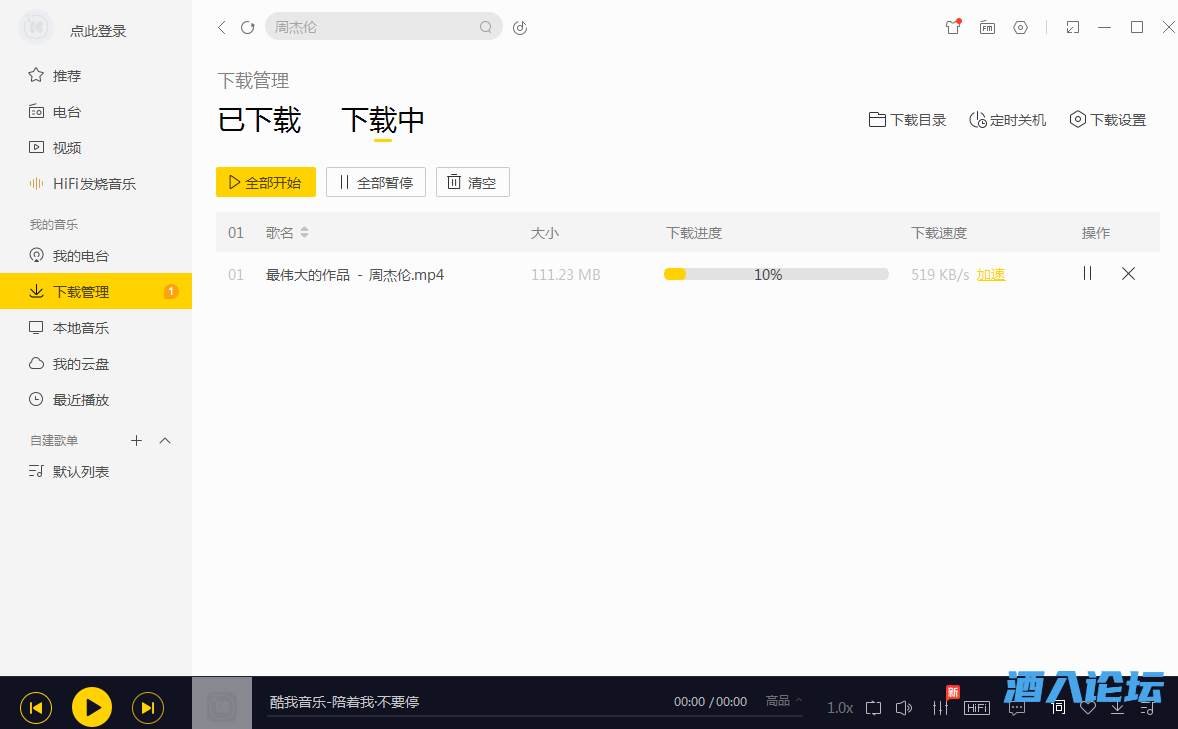
Task: Open the equalizer sound effects icon
Action: (940, 707)
